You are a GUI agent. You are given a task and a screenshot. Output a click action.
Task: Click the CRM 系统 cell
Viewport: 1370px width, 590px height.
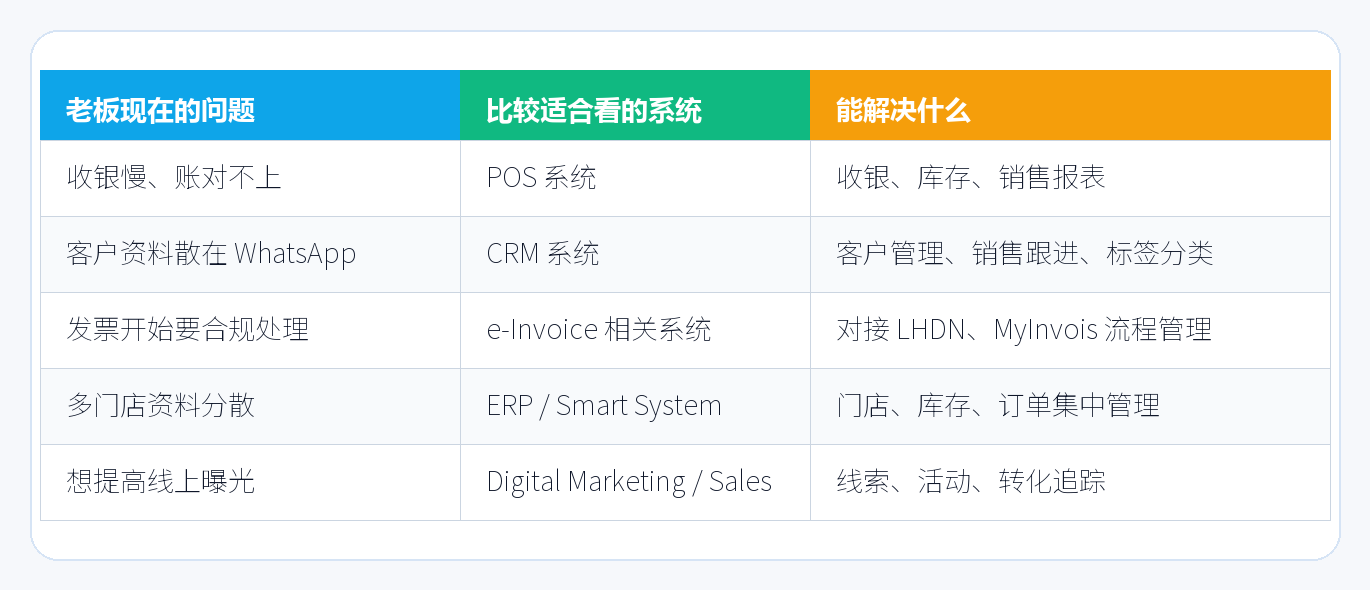pyautogui.click(x=635, y=254)
